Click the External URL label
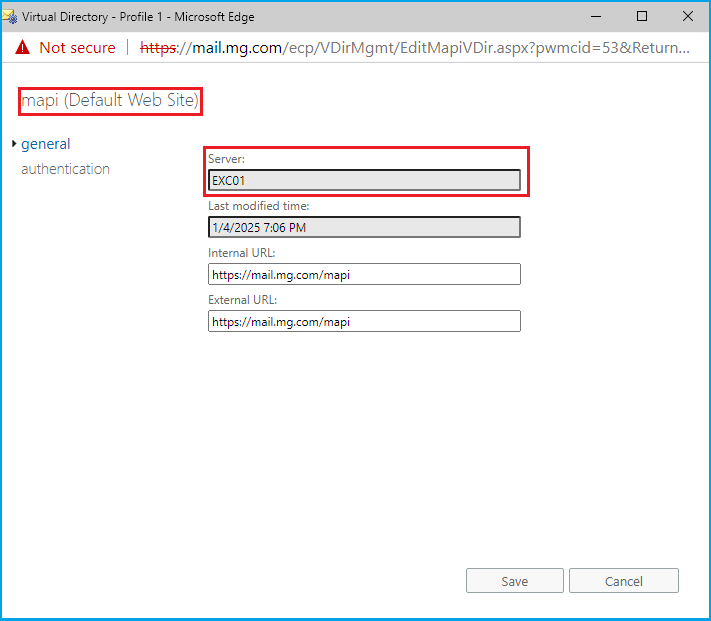 click(x=242, y=300)
